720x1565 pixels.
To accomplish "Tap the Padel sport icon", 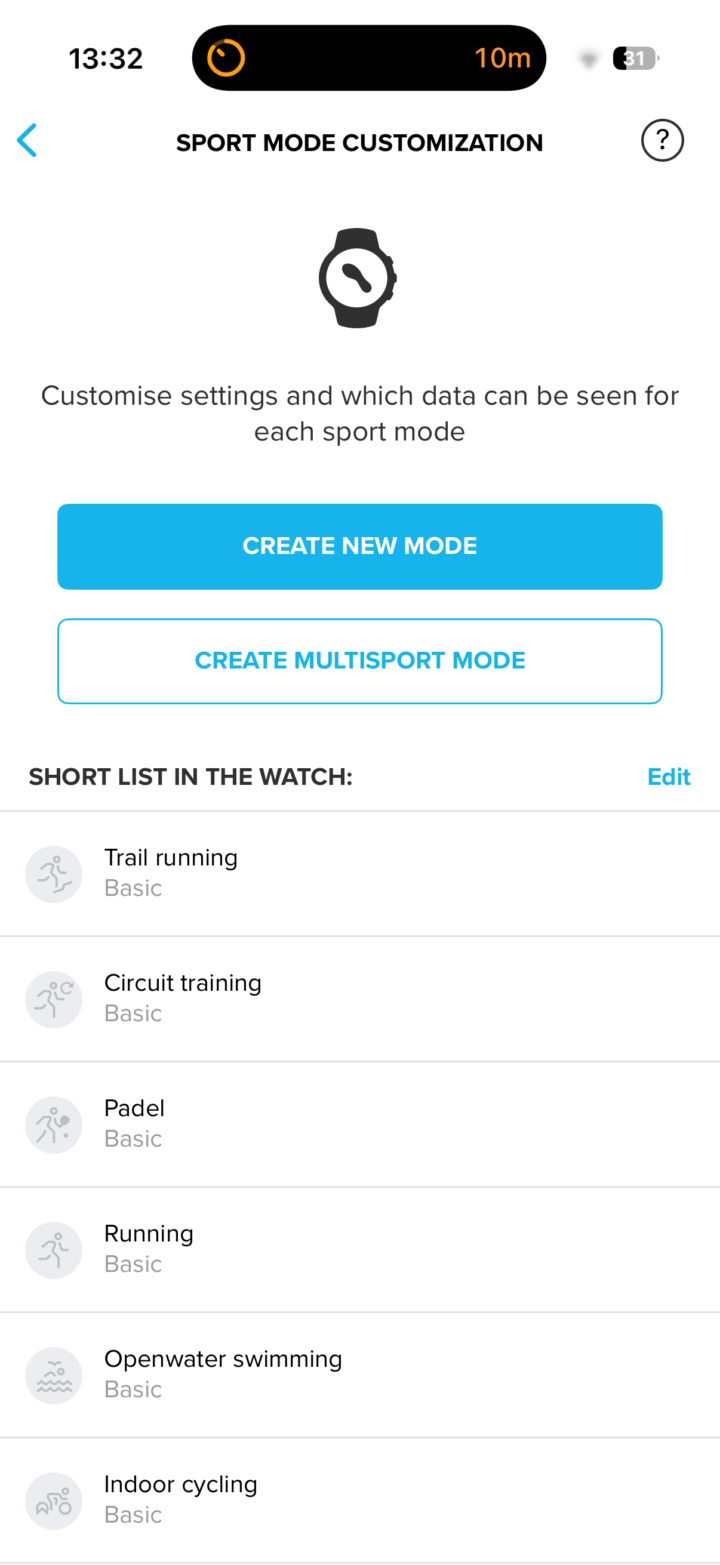I will coord(54,1124).
